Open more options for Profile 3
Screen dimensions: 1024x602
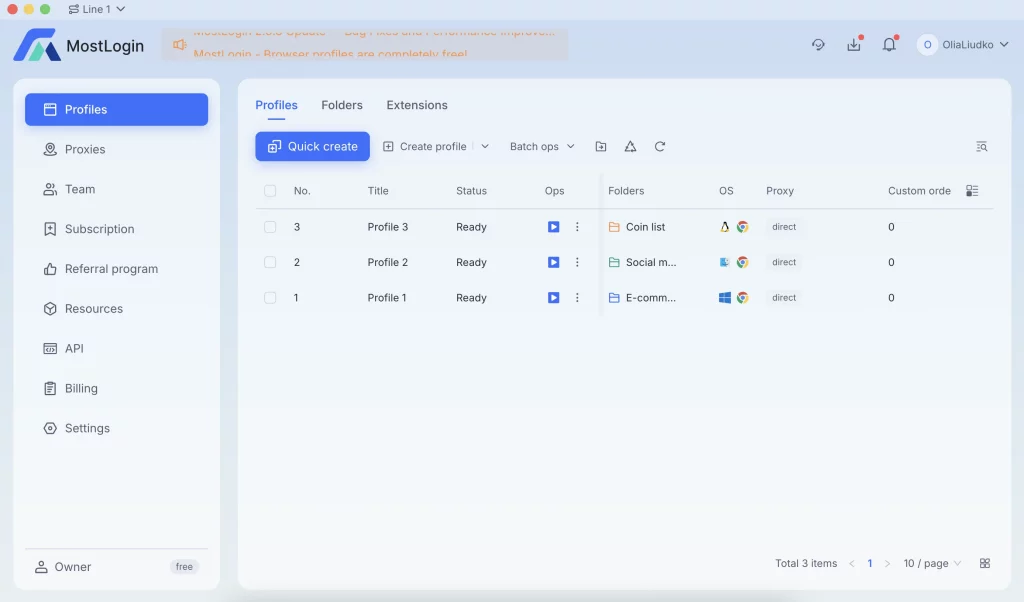pyautogui.click(x=577, y=227)
